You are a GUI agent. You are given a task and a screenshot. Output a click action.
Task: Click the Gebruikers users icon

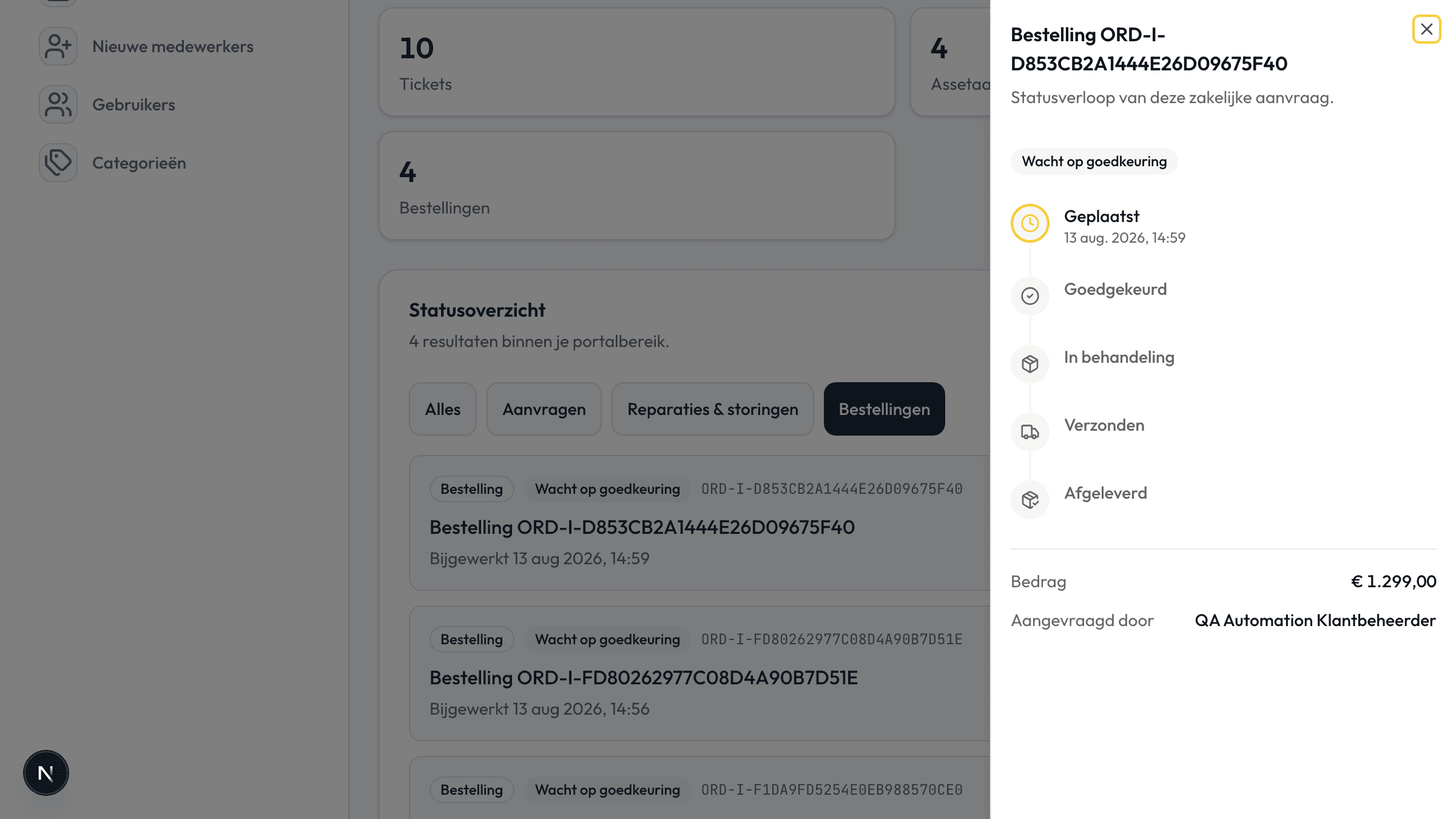pos(58,104)
